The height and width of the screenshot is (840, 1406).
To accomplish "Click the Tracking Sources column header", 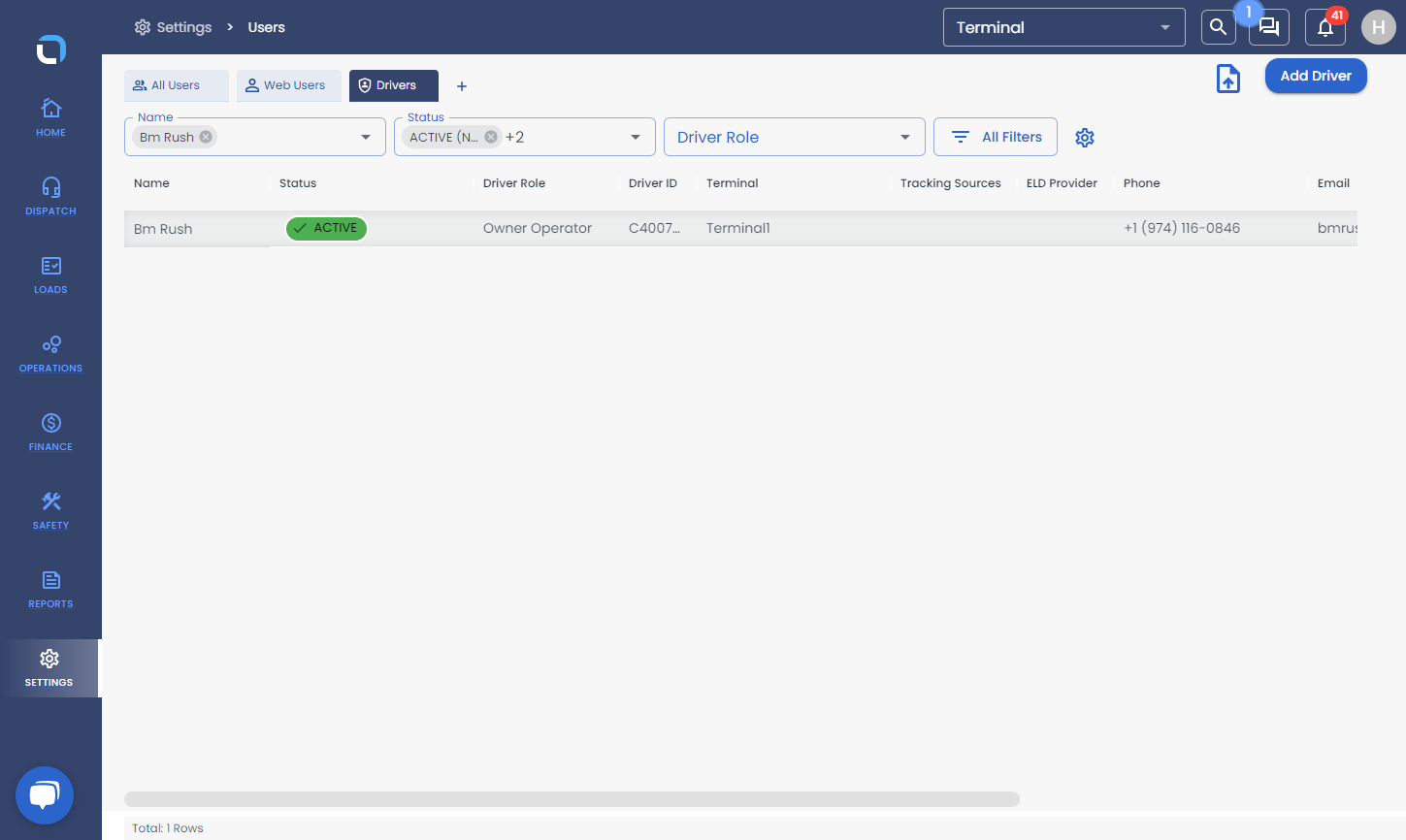I will point(951,183).
